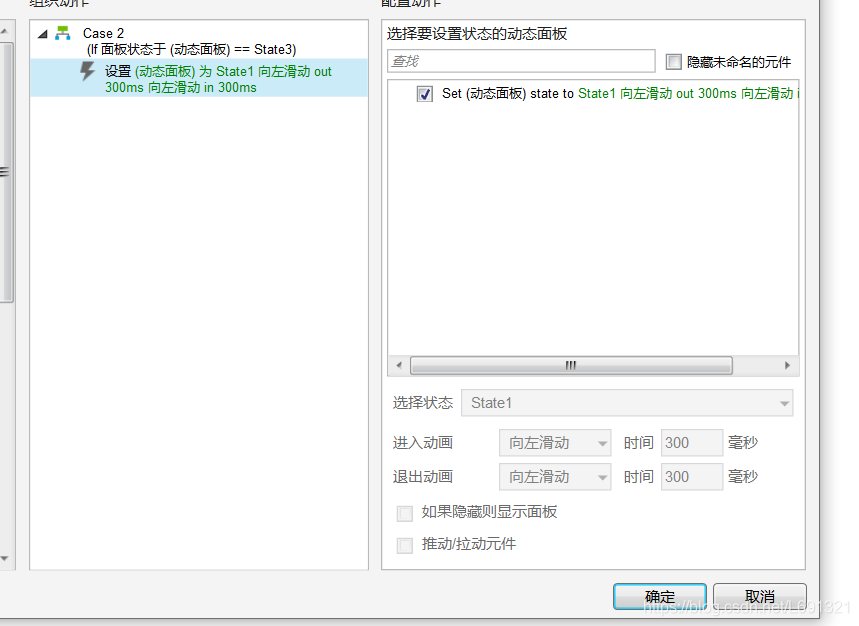Click Set (动态面板) state to State1 row text
Viewport: 859px width, 626px height.
[x=620, y=94]
